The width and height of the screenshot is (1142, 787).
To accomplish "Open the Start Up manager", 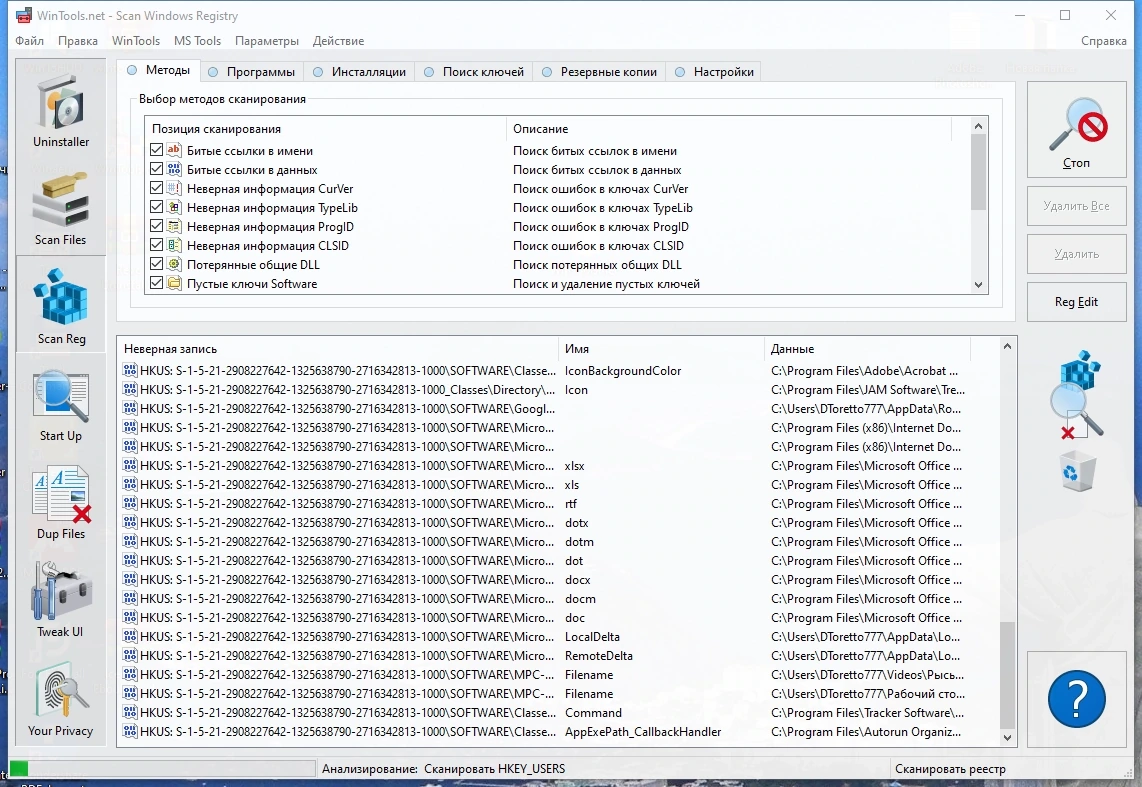I will [60, 405].
